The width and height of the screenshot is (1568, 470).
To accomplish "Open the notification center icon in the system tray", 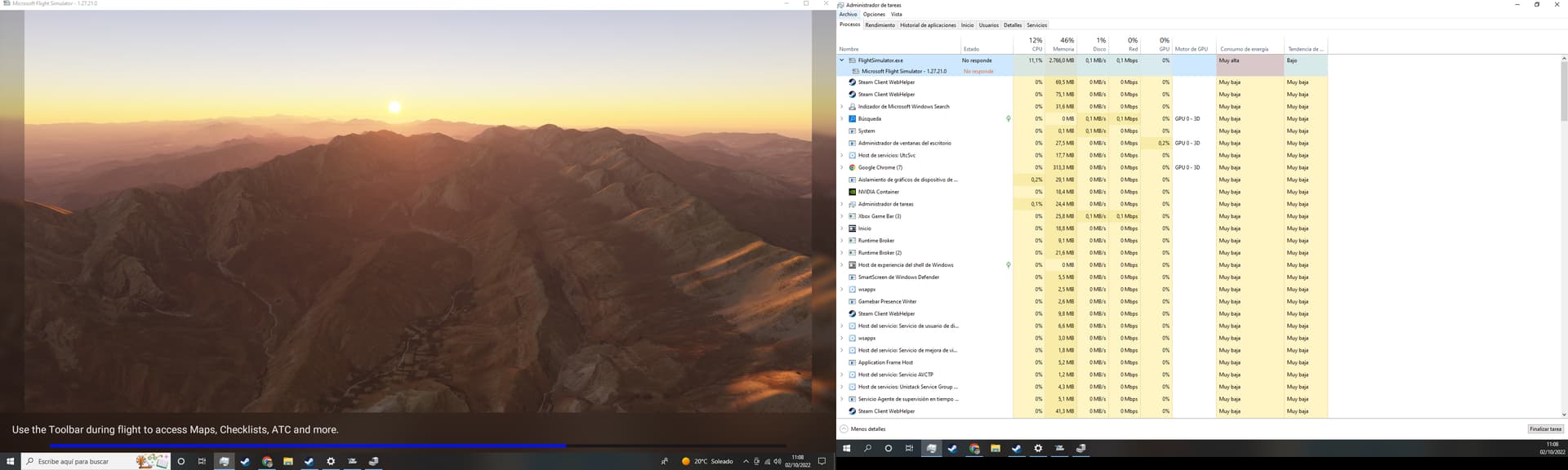I will pyautogui.click(x=822, y=461).
